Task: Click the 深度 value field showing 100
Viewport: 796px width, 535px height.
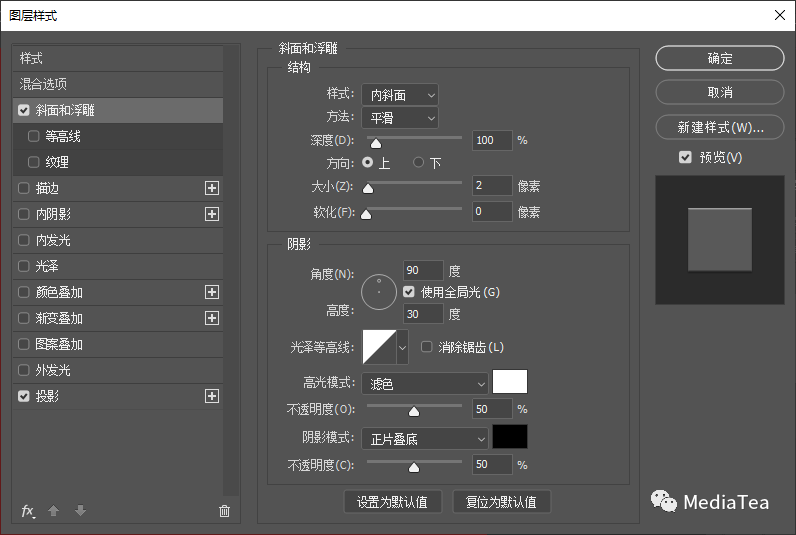Action: pos(492,140)
